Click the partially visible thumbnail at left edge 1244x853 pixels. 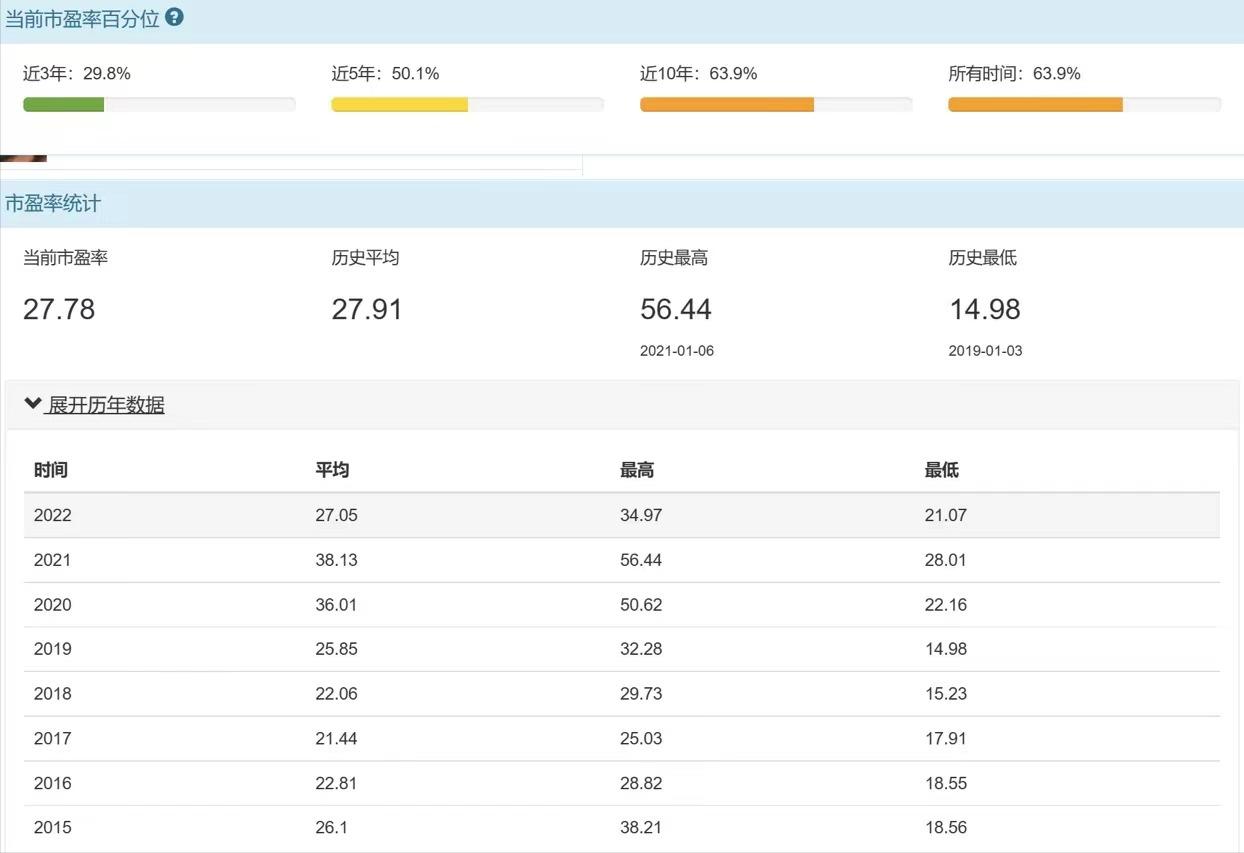(23, 158)
